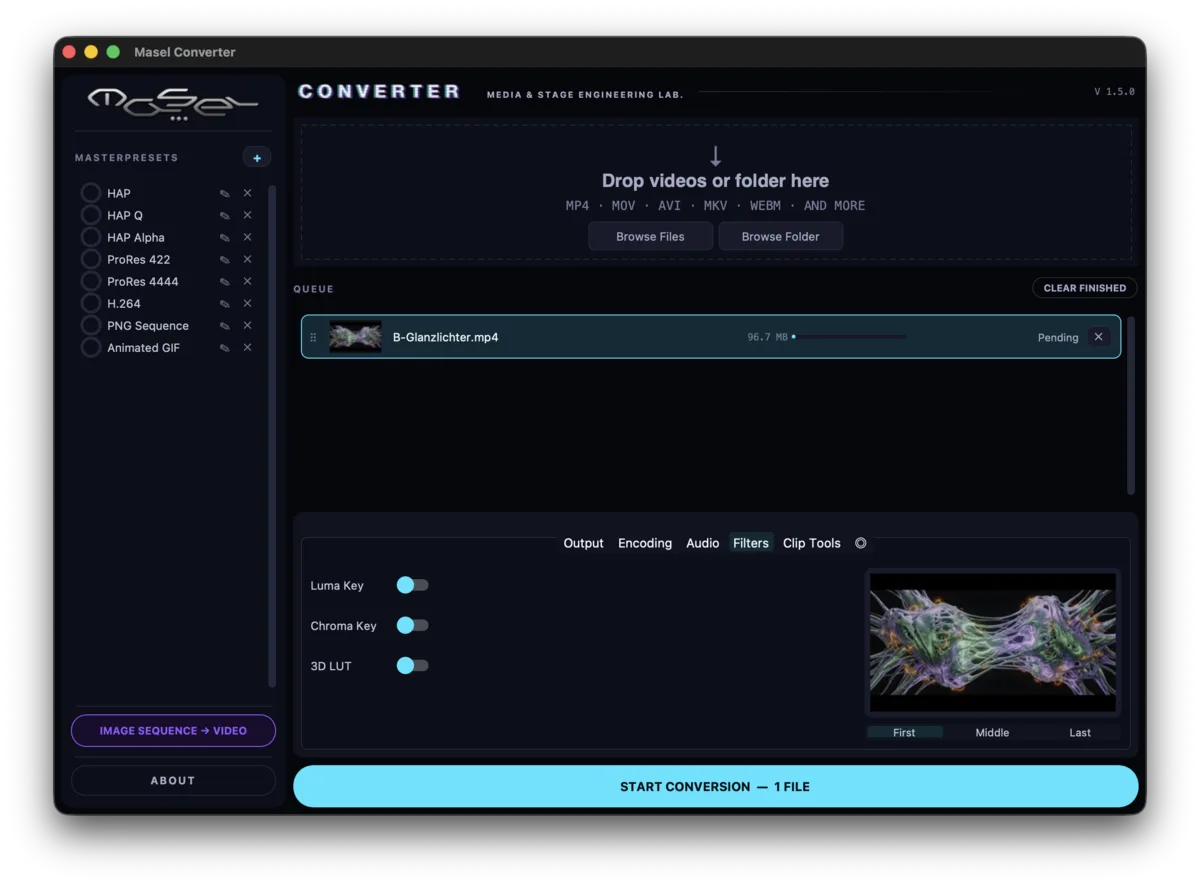Switch to the Encoding tab
Image resolution: width=1200 pixels, height=886 pixels.
click(x=645, y=543)
